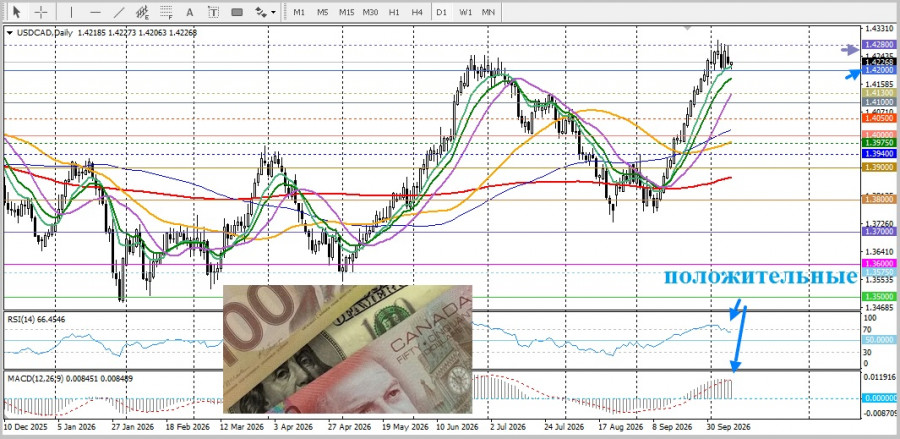Switch chart to M30 timeframe

coord(370,11)
